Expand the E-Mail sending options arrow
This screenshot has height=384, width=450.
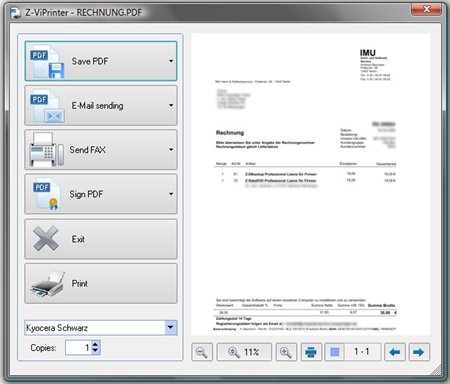(171, 105)
